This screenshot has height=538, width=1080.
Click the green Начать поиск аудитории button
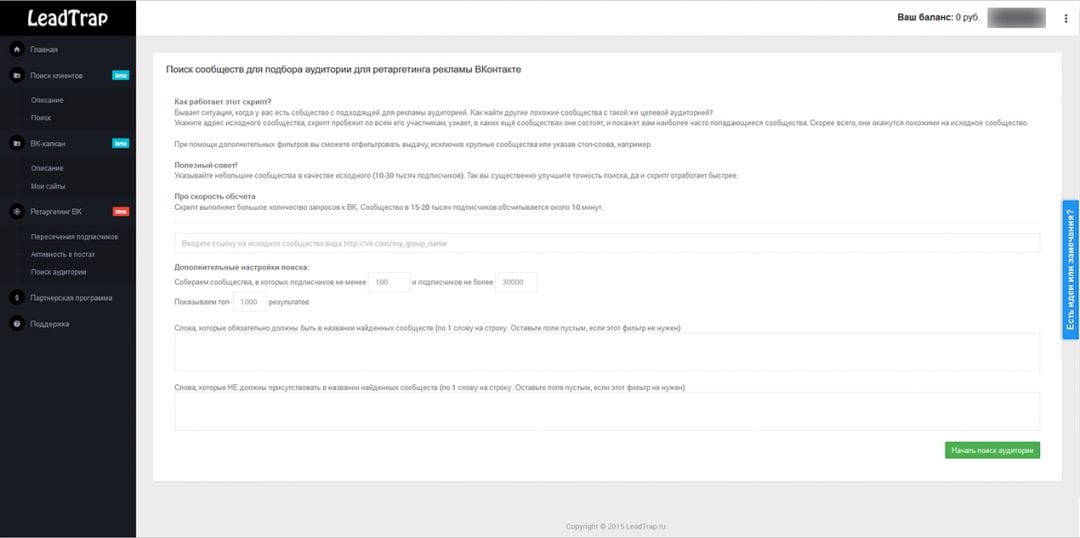coord(992,450)
